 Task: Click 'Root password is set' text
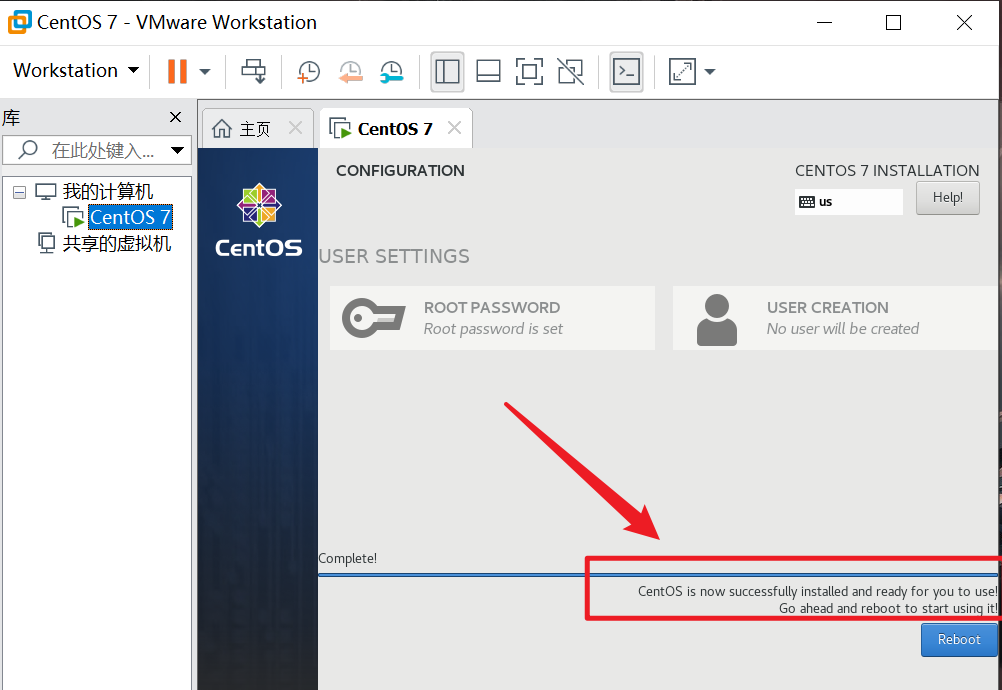[x=493, y=329]
